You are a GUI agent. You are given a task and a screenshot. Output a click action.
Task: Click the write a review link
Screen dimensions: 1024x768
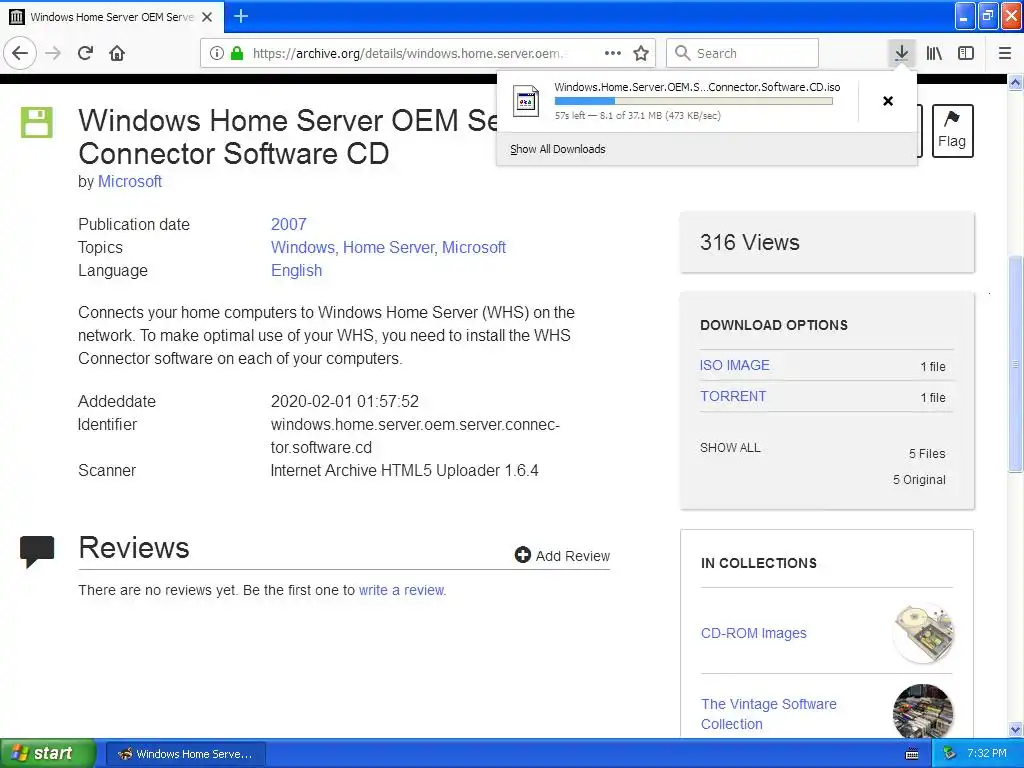tap(402, 590)
